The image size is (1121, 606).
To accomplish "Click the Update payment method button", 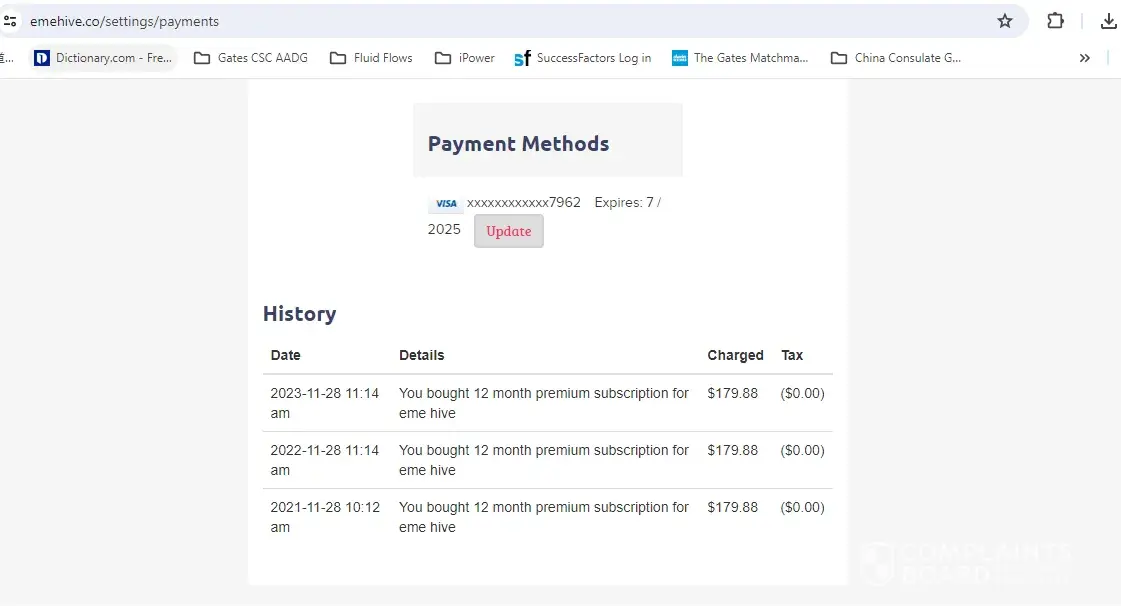I will pyautogui.click(x=508, y=231).
